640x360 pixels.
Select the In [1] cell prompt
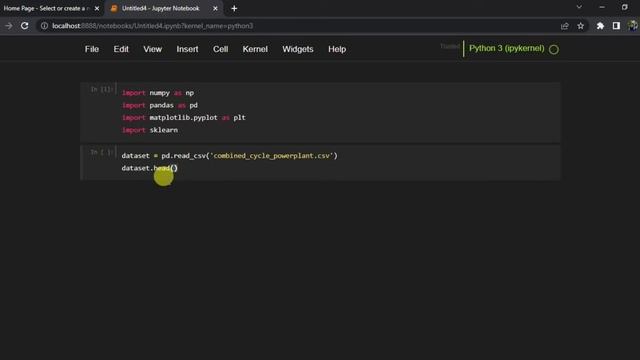point(101,89)
